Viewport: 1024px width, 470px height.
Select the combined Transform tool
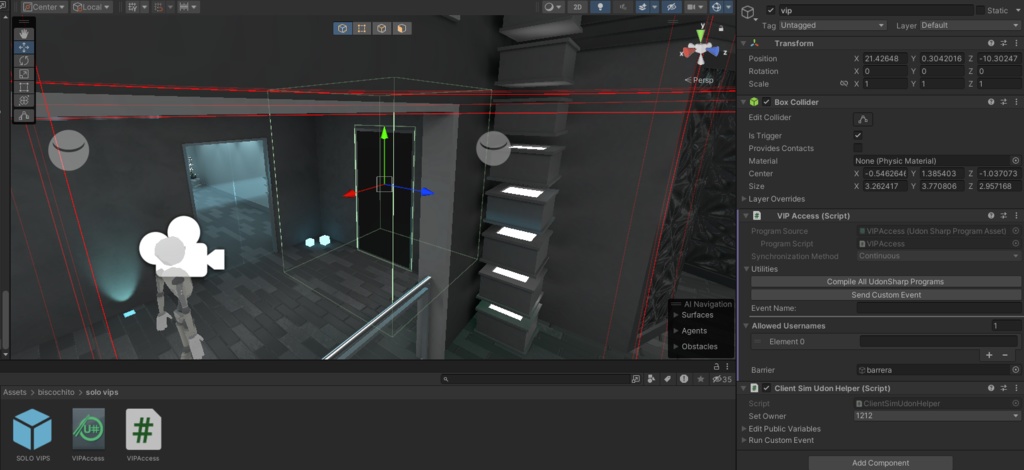(24, 100)
